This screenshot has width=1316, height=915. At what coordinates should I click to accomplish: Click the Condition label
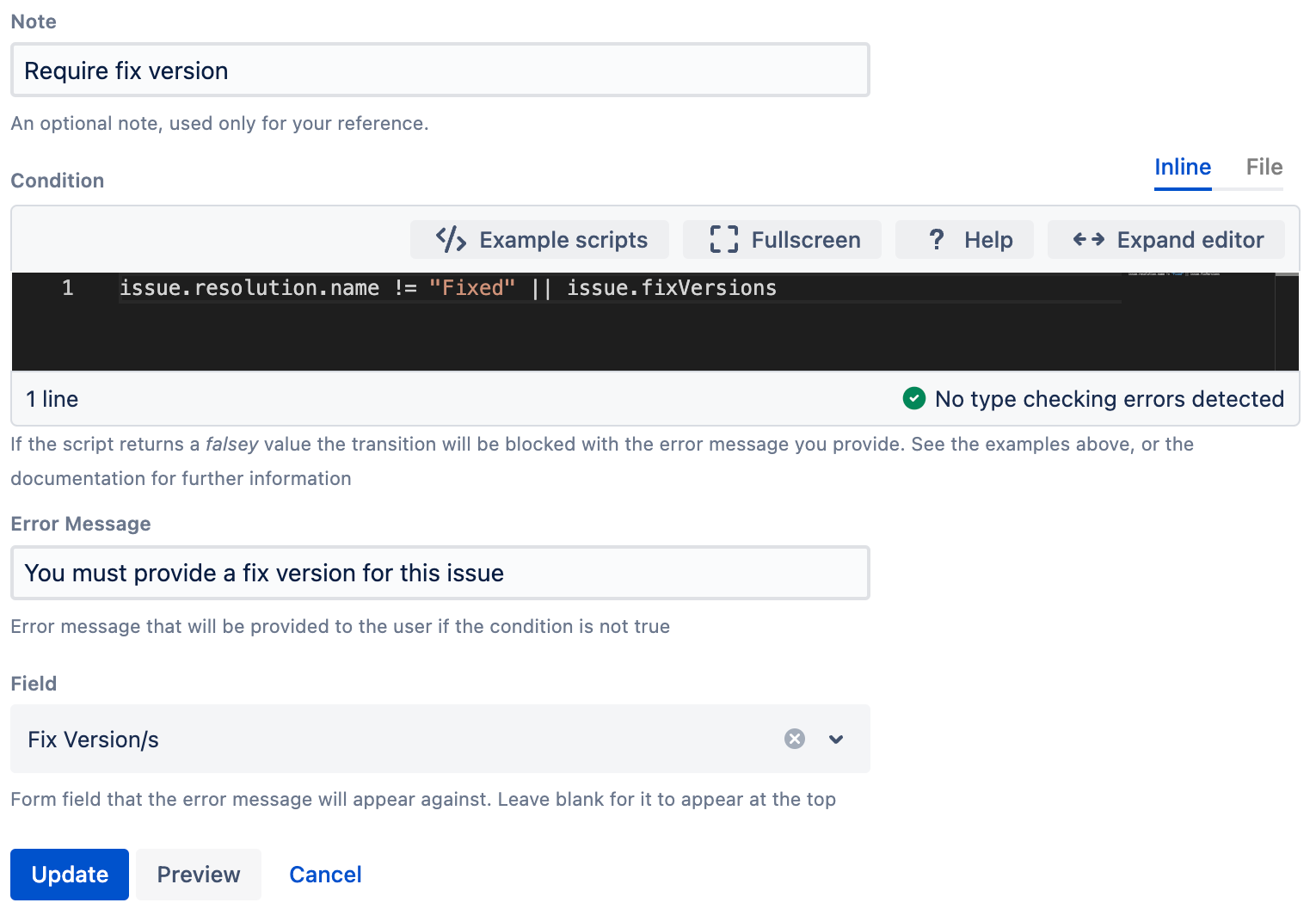[58, 181]
